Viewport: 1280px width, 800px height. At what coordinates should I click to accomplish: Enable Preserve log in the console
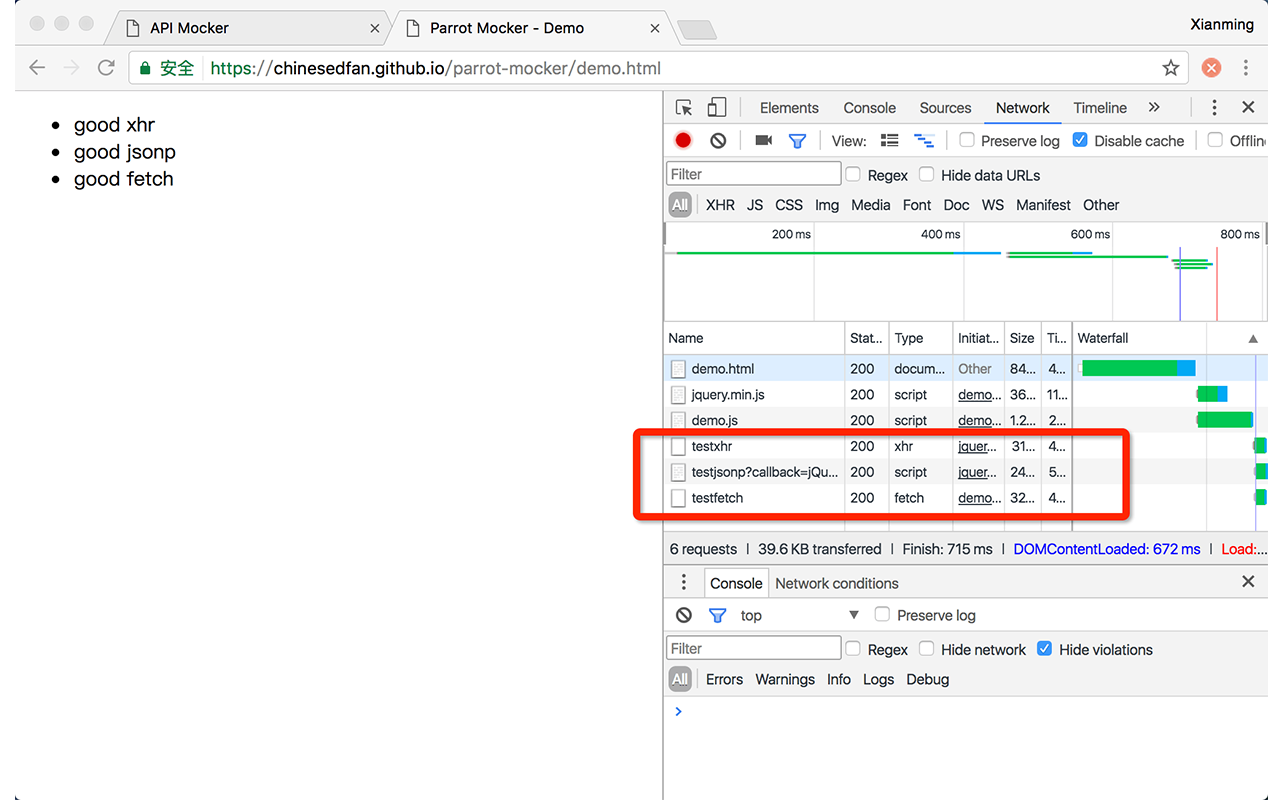tap(882, 614)
